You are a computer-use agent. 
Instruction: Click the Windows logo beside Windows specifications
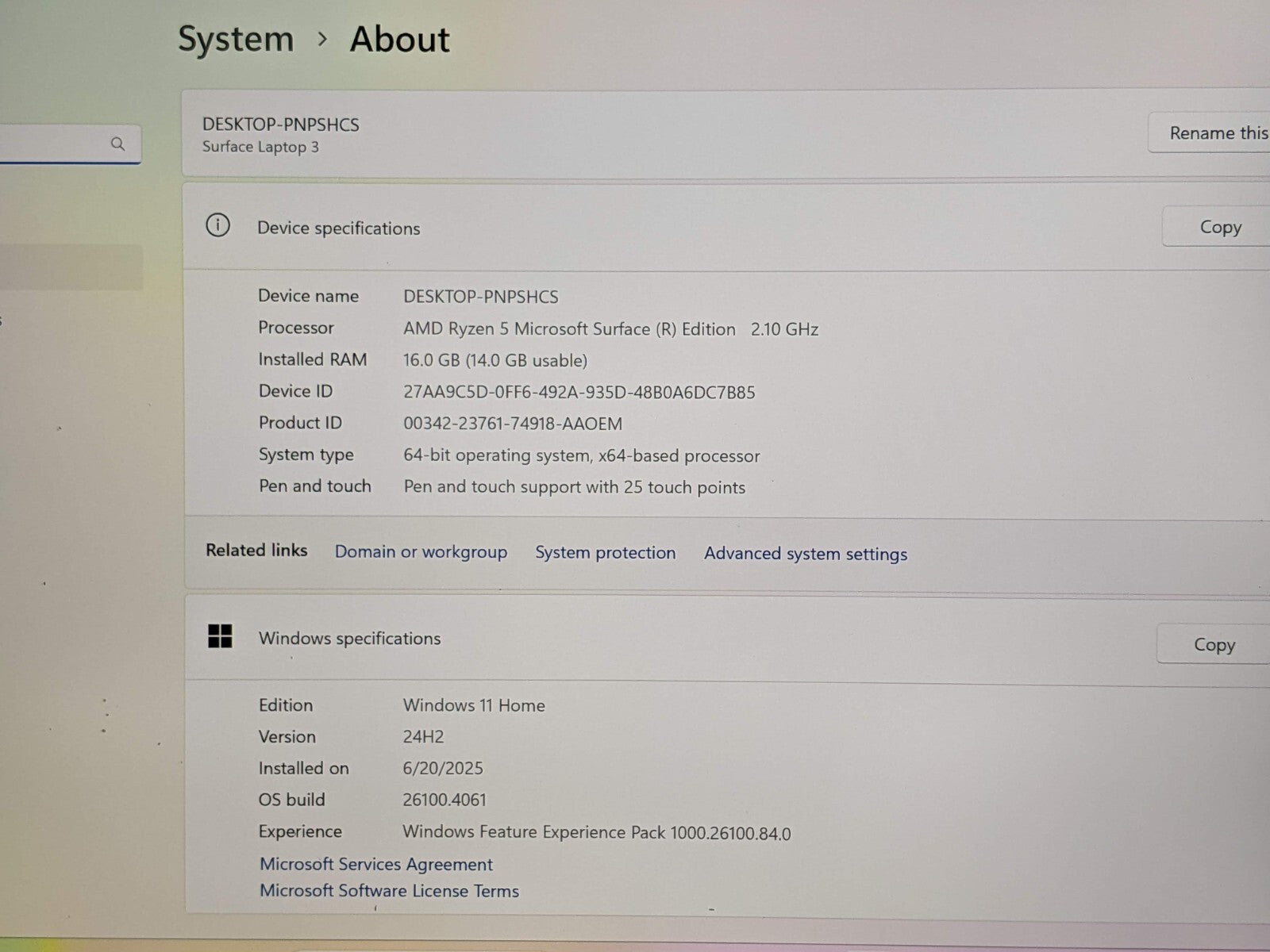pos(220,636)
